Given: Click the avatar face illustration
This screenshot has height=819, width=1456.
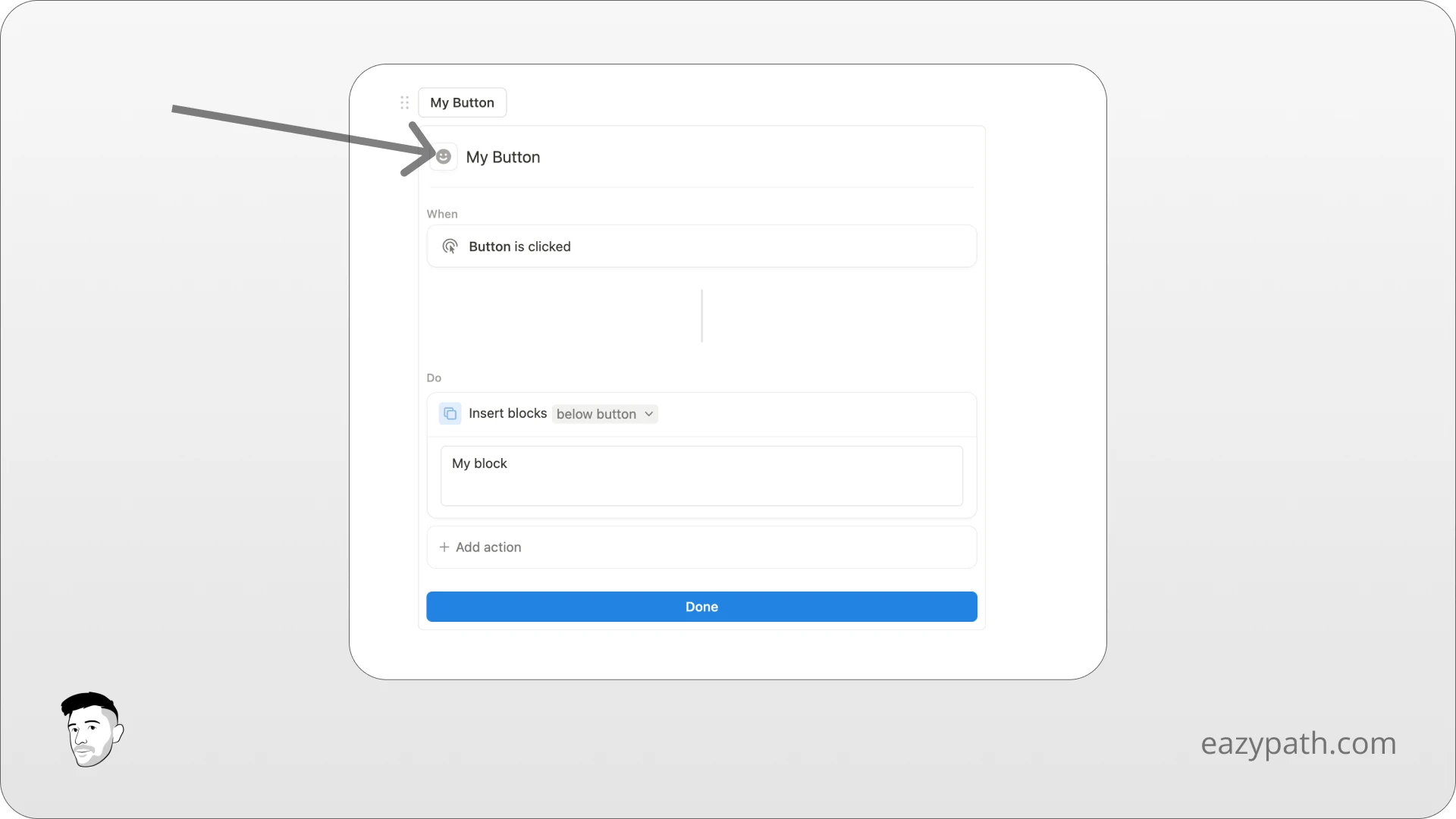Looking at the screenshot, I should 91,730.
